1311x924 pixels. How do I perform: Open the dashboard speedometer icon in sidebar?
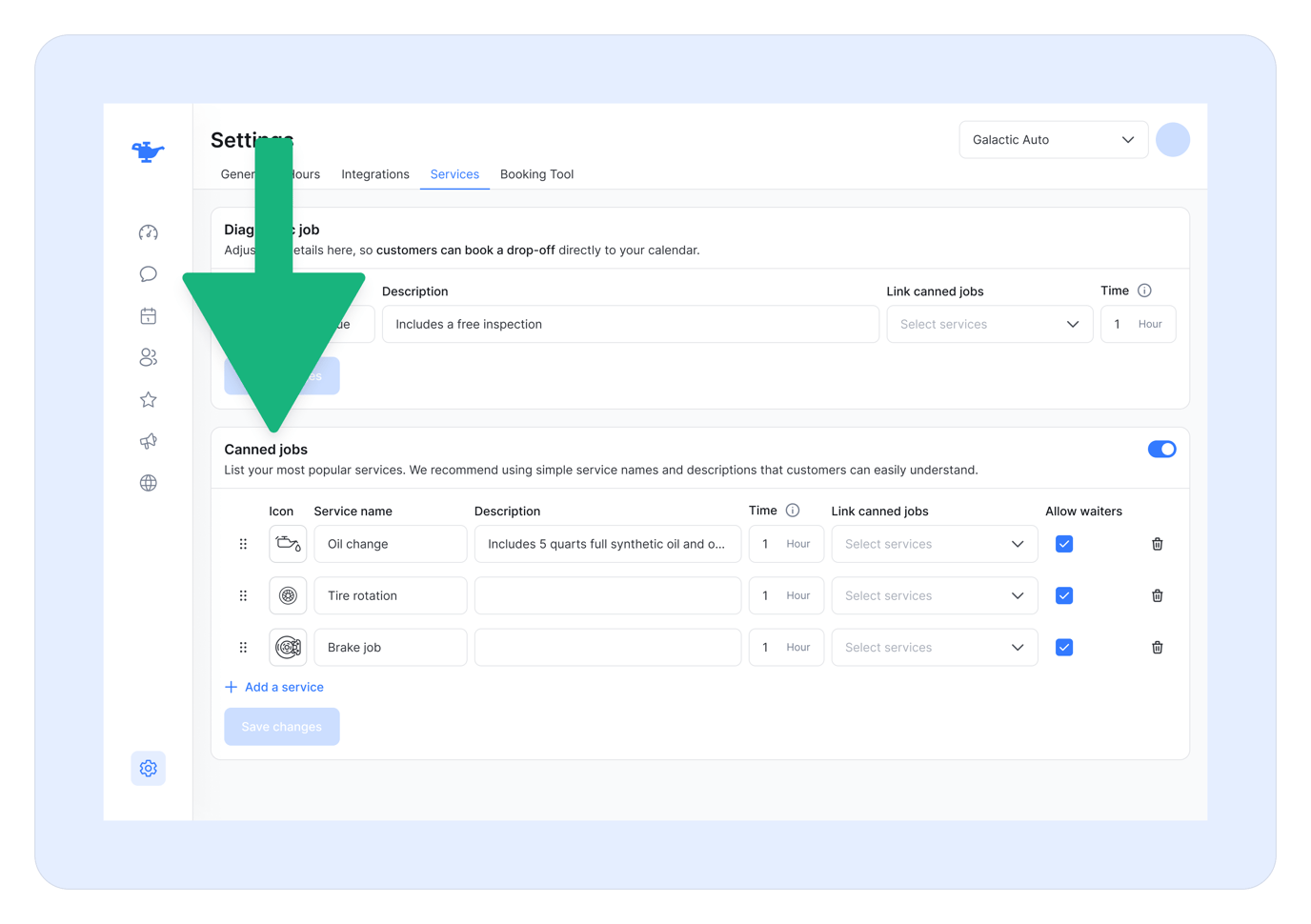tap(148, 231)
